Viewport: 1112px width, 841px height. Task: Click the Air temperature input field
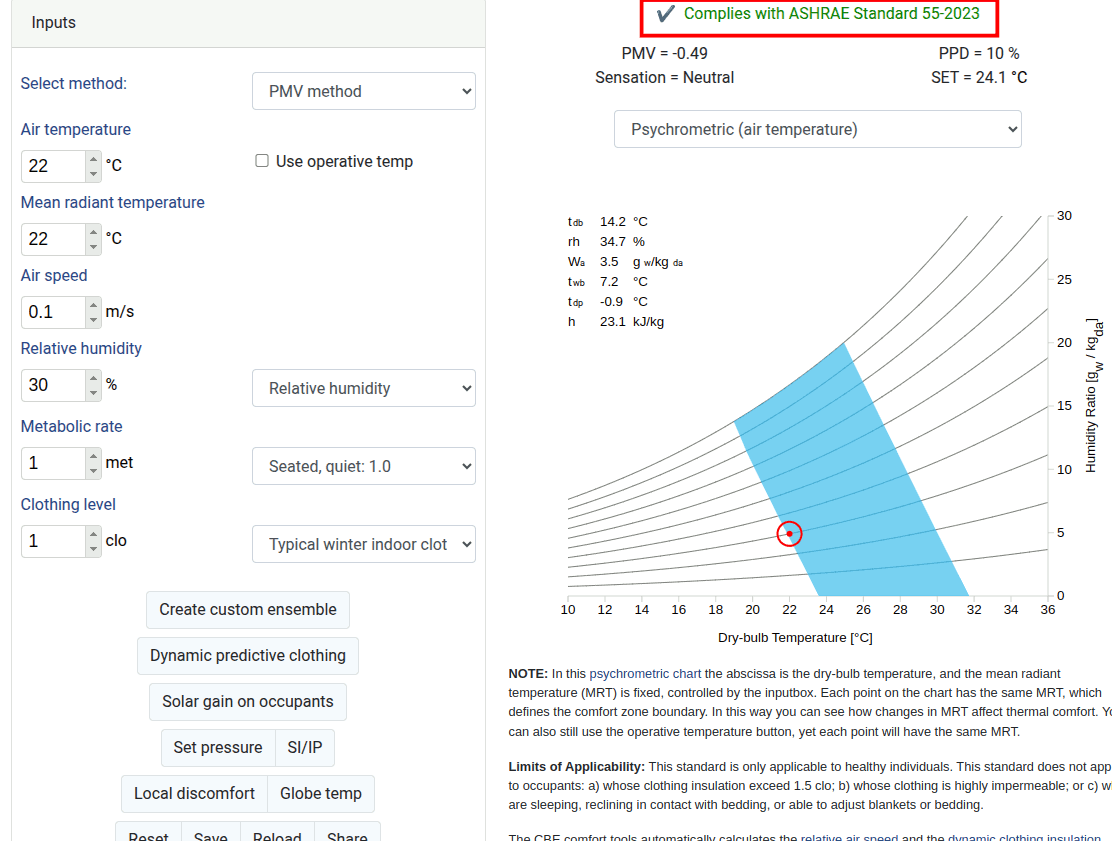pyautogui.click(x=53, y=166)
